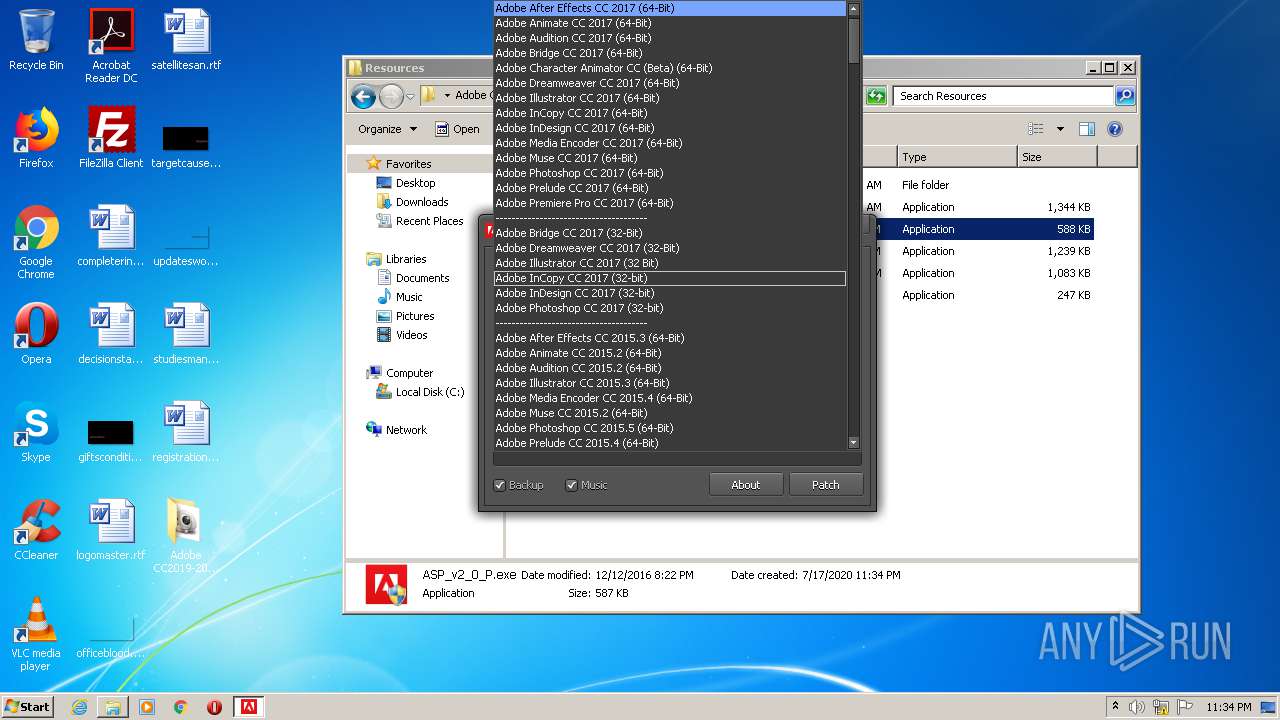
Task: Click Chrome icon in taskbar
Action: [181, 707]
